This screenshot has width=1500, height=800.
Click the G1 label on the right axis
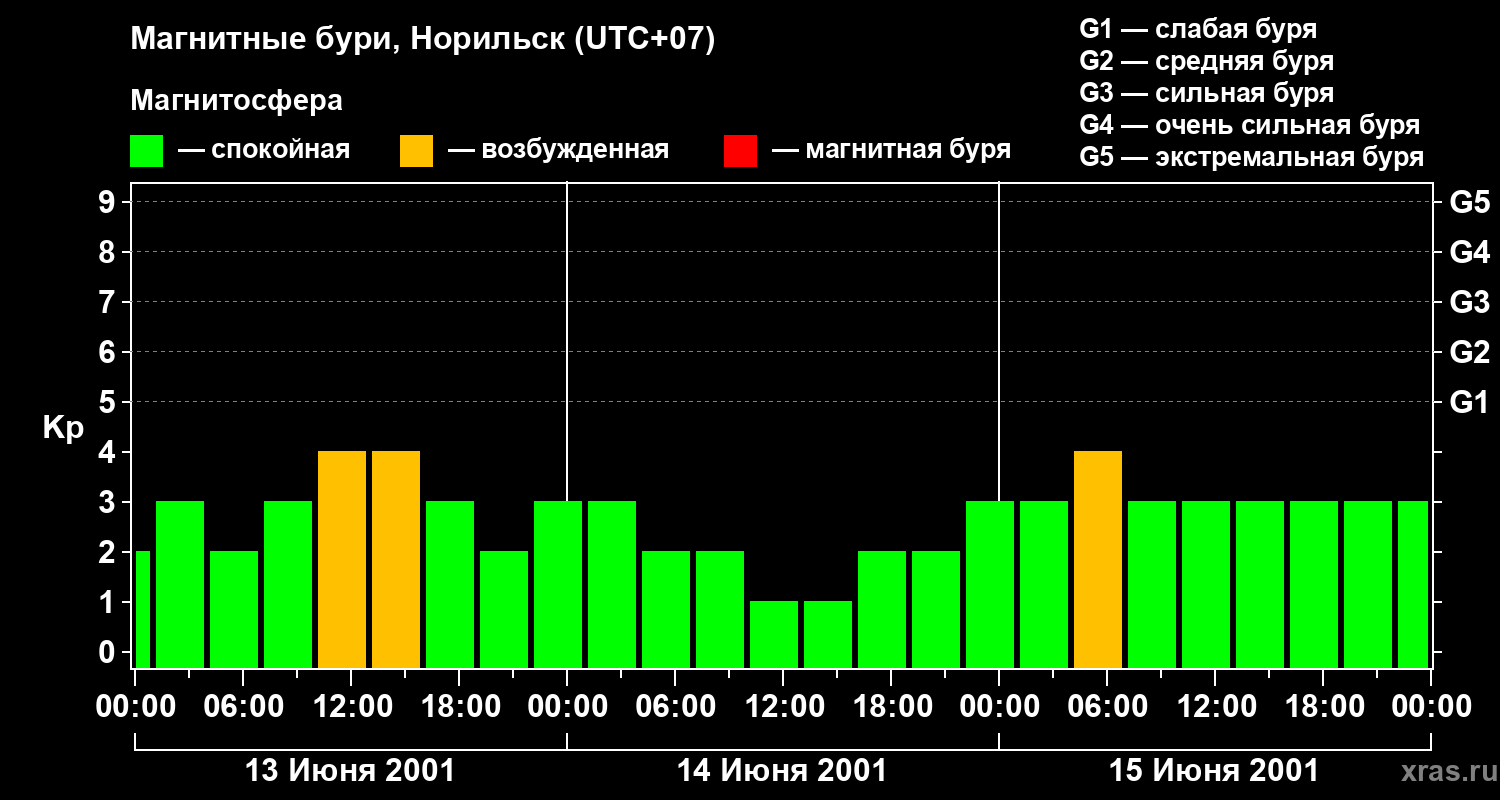coord(1469,402)
